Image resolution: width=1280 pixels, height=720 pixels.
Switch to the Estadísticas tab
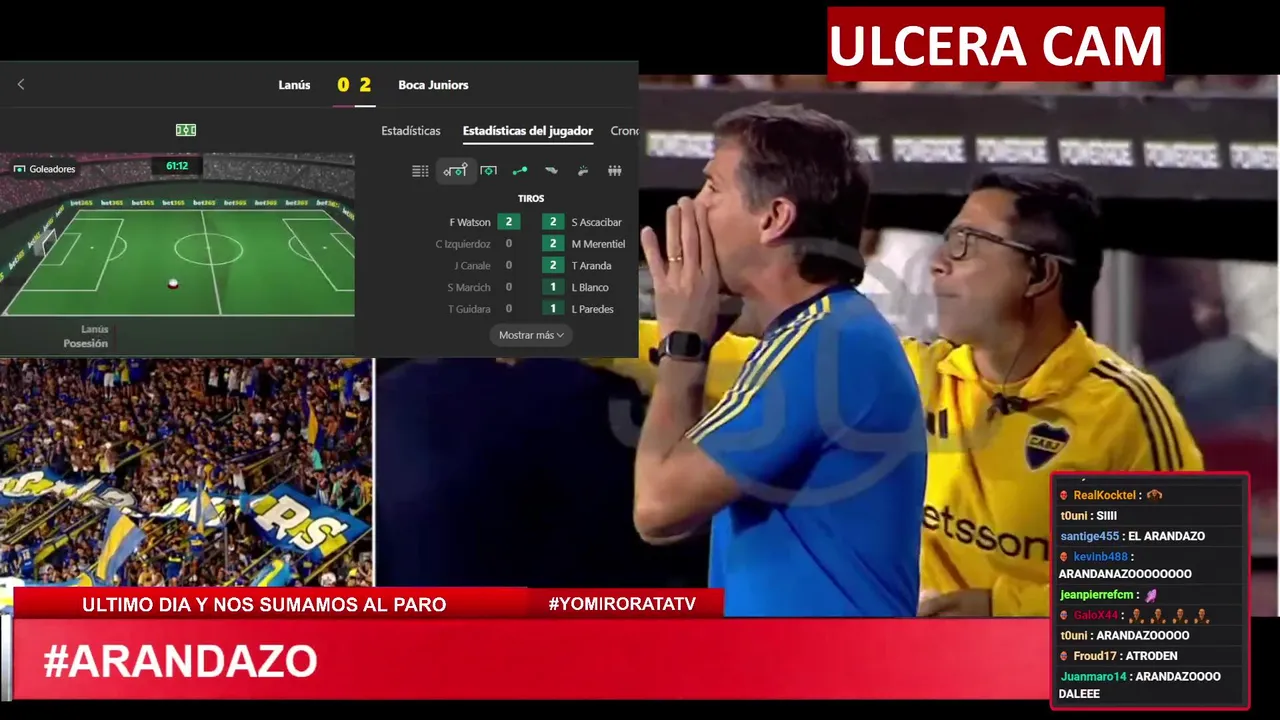(x=411, y=131)
